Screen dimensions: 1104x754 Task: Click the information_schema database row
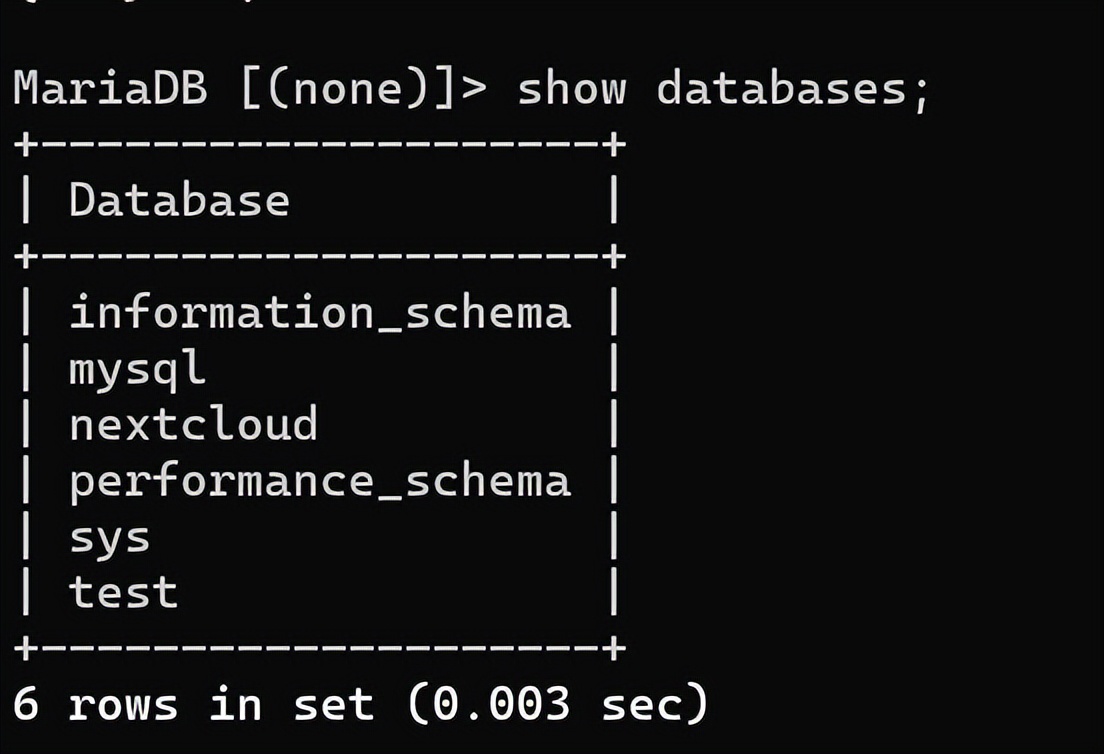coord(319,313)
